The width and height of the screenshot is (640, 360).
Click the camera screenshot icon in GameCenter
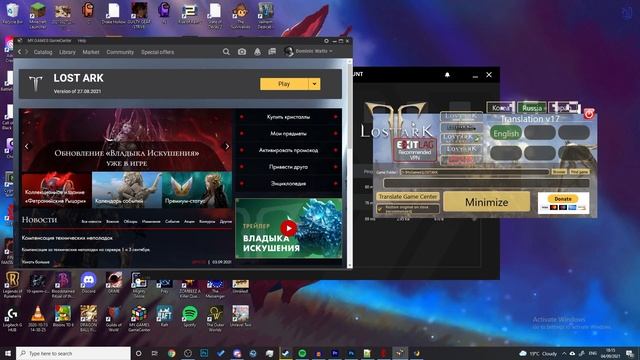[242, 52]
